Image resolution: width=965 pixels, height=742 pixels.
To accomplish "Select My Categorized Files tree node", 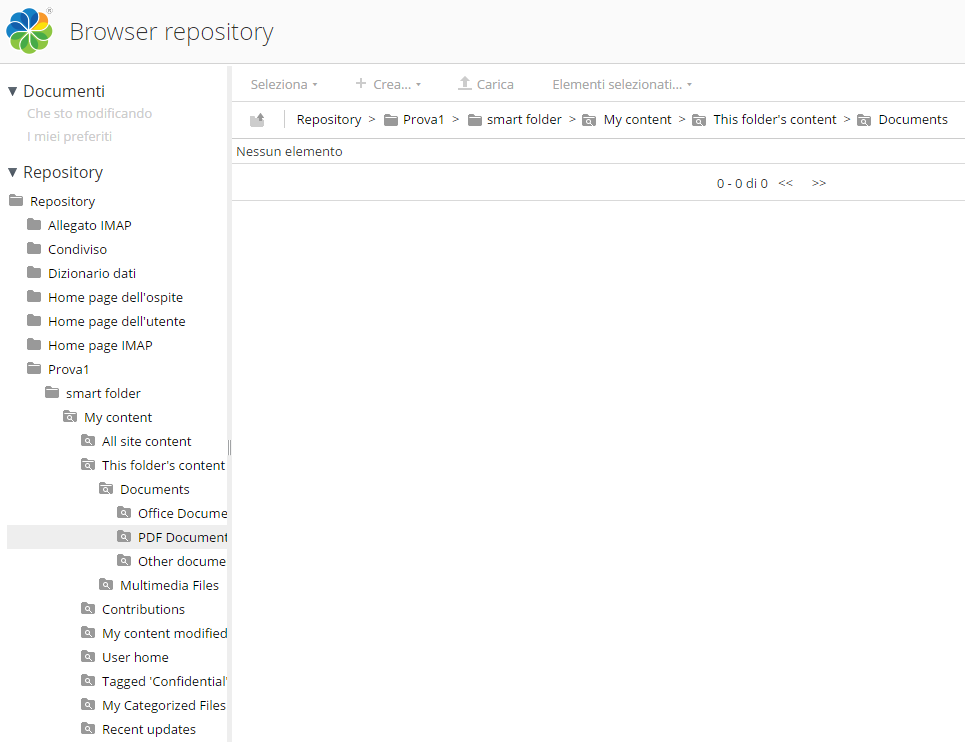I will point(164,705).
